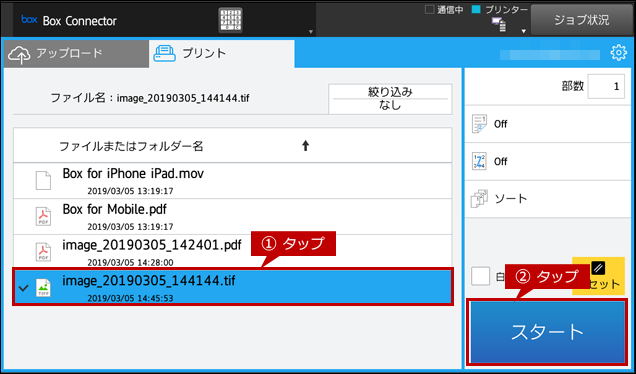This screenshot has height=374, width=636.
Task: Uncheck the selected image_20190305_144144.tif row checkmark
Action: (x=24, y=288)
